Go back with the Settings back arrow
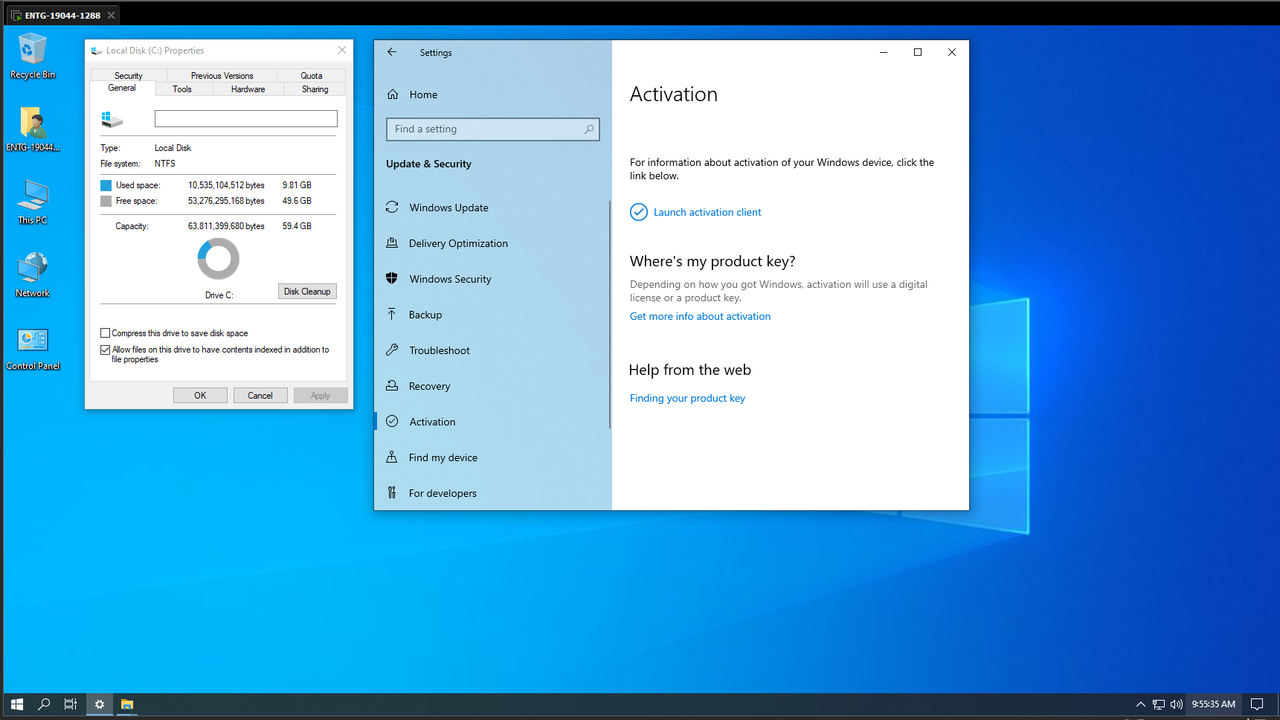This screenshot has width=1280, height=720. [392, 52]
